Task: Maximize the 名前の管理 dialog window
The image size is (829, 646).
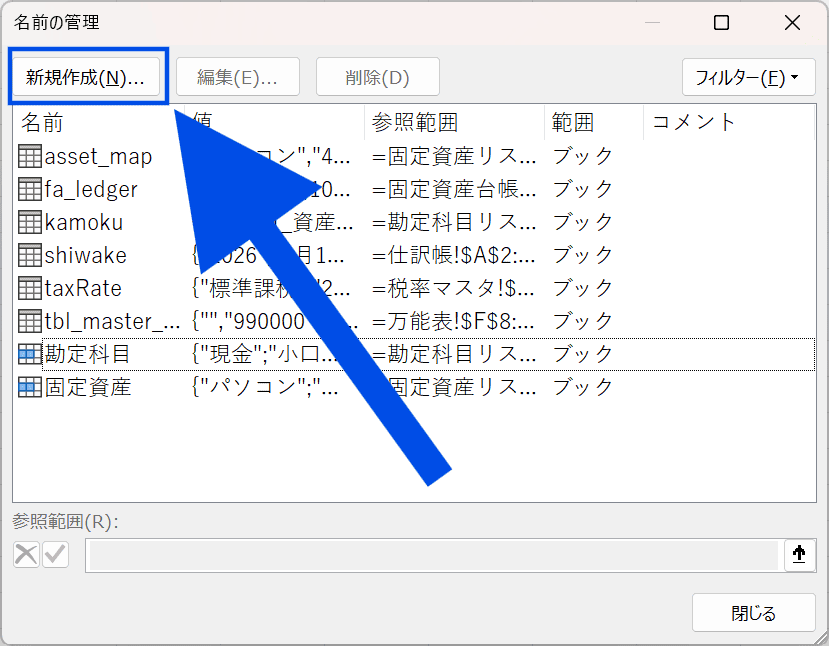Action: 721,22
